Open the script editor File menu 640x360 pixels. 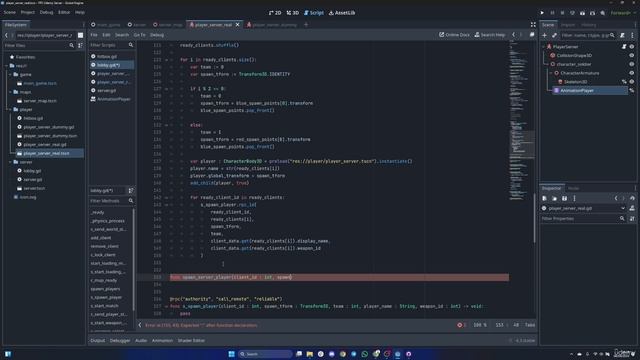point(94,35)
